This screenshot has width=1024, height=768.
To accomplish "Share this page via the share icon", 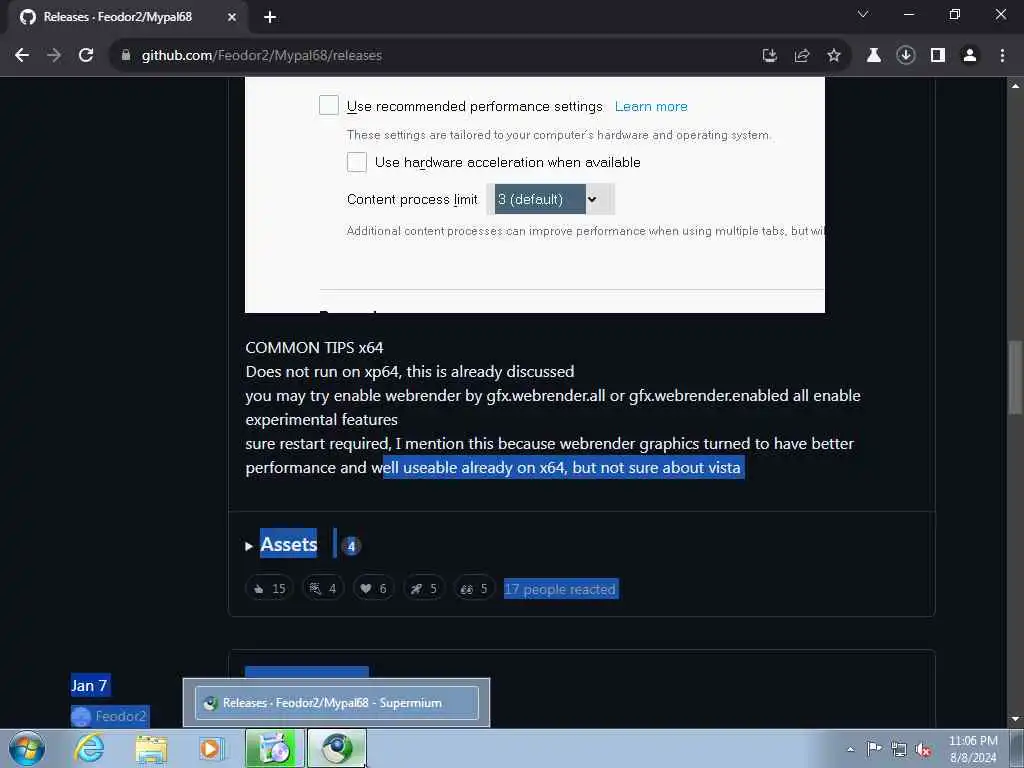I will tap(802, 56).
